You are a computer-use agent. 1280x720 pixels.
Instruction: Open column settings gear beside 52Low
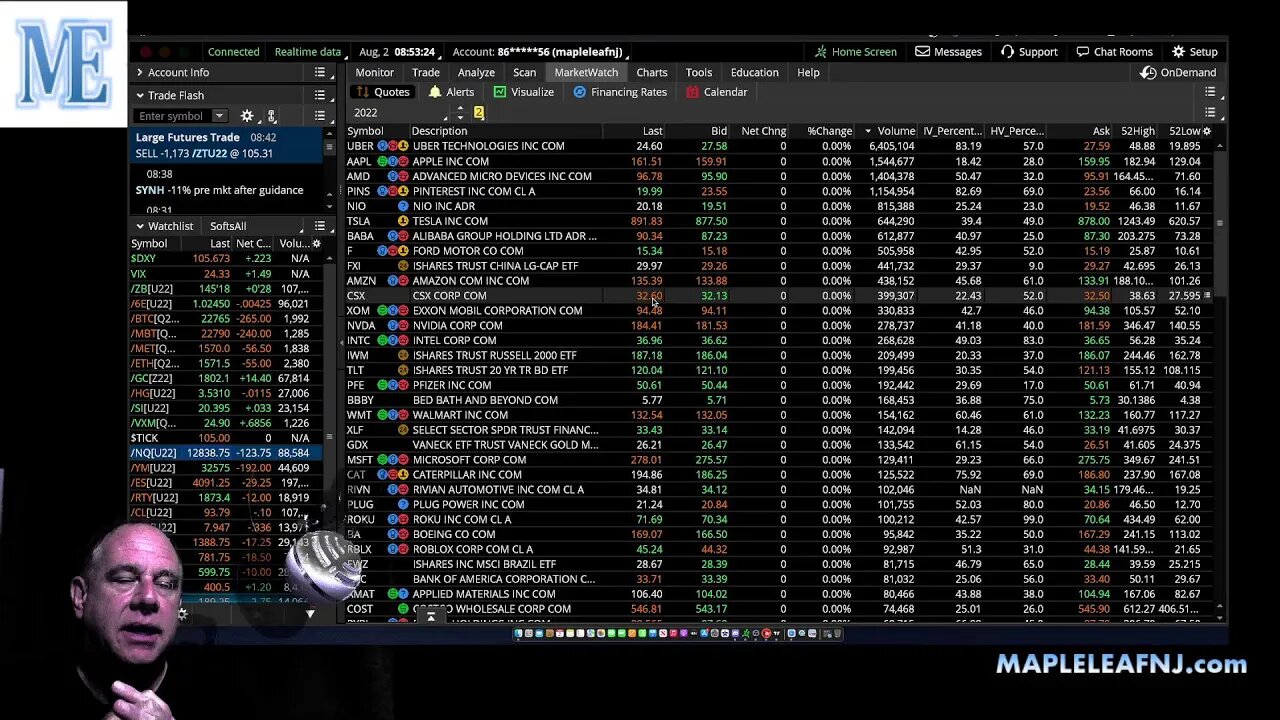1207,131
